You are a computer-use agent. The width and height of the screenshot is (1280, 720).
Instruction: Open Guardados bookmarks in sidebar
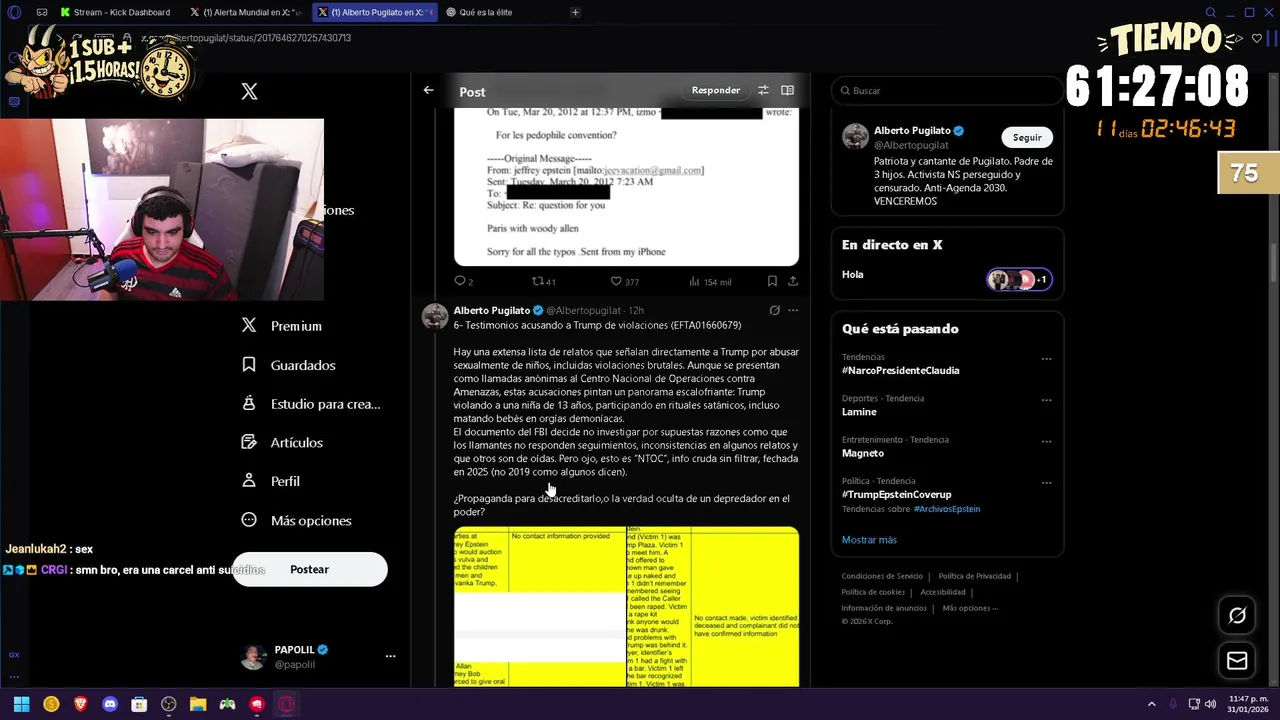click(290, 365)
